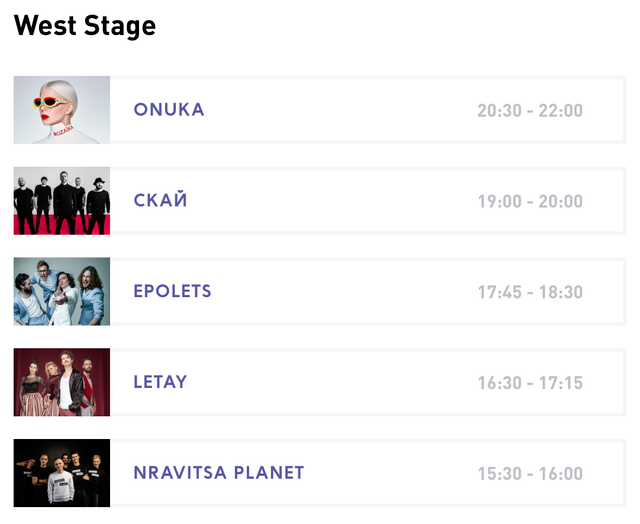Image resolution: width=640 pixels, height=524 pixels.
Task: Open the ONUKA artist name link
Action: 169,110
